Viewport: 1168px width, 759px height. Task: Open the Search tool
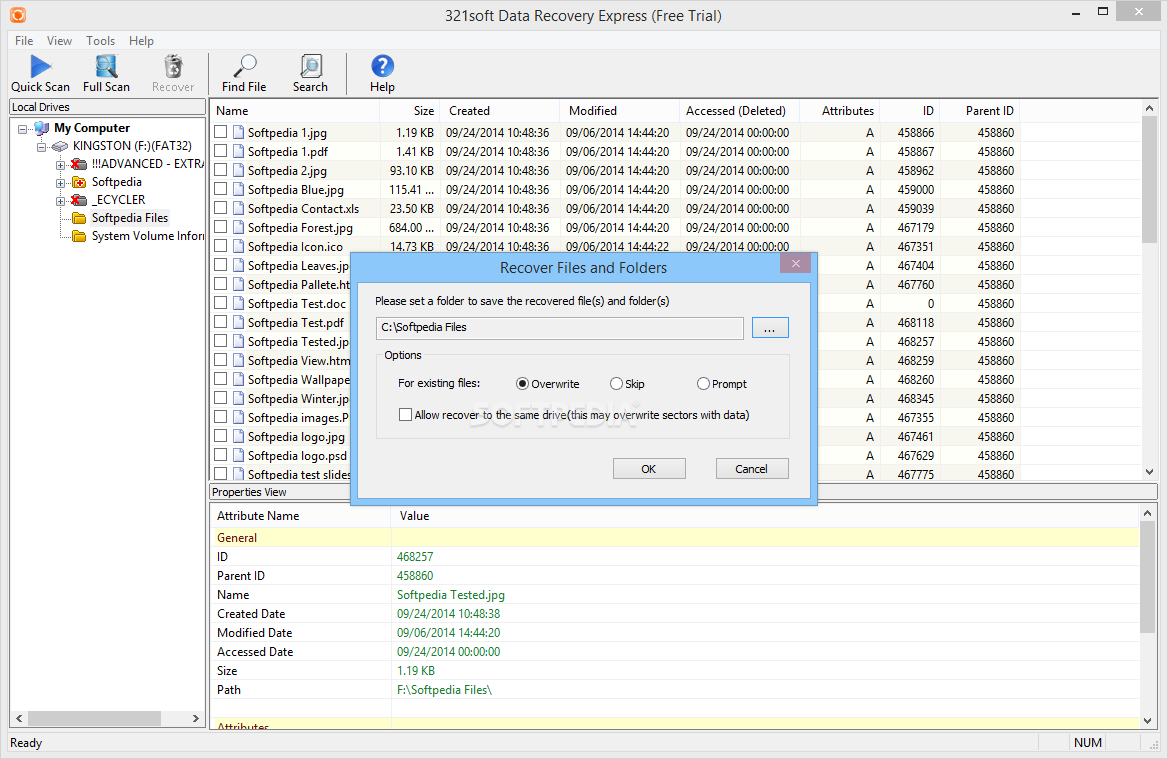310,74
